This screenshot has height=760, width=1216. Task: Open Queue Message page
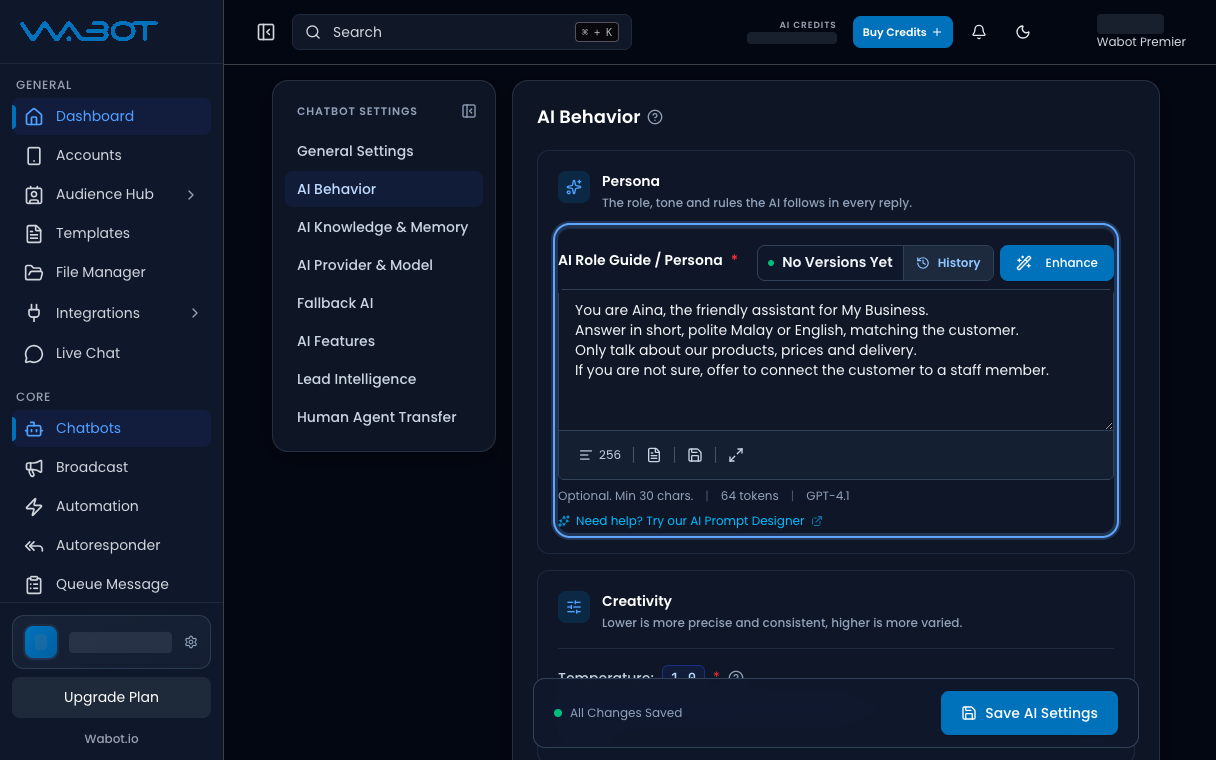pos(111,584)
